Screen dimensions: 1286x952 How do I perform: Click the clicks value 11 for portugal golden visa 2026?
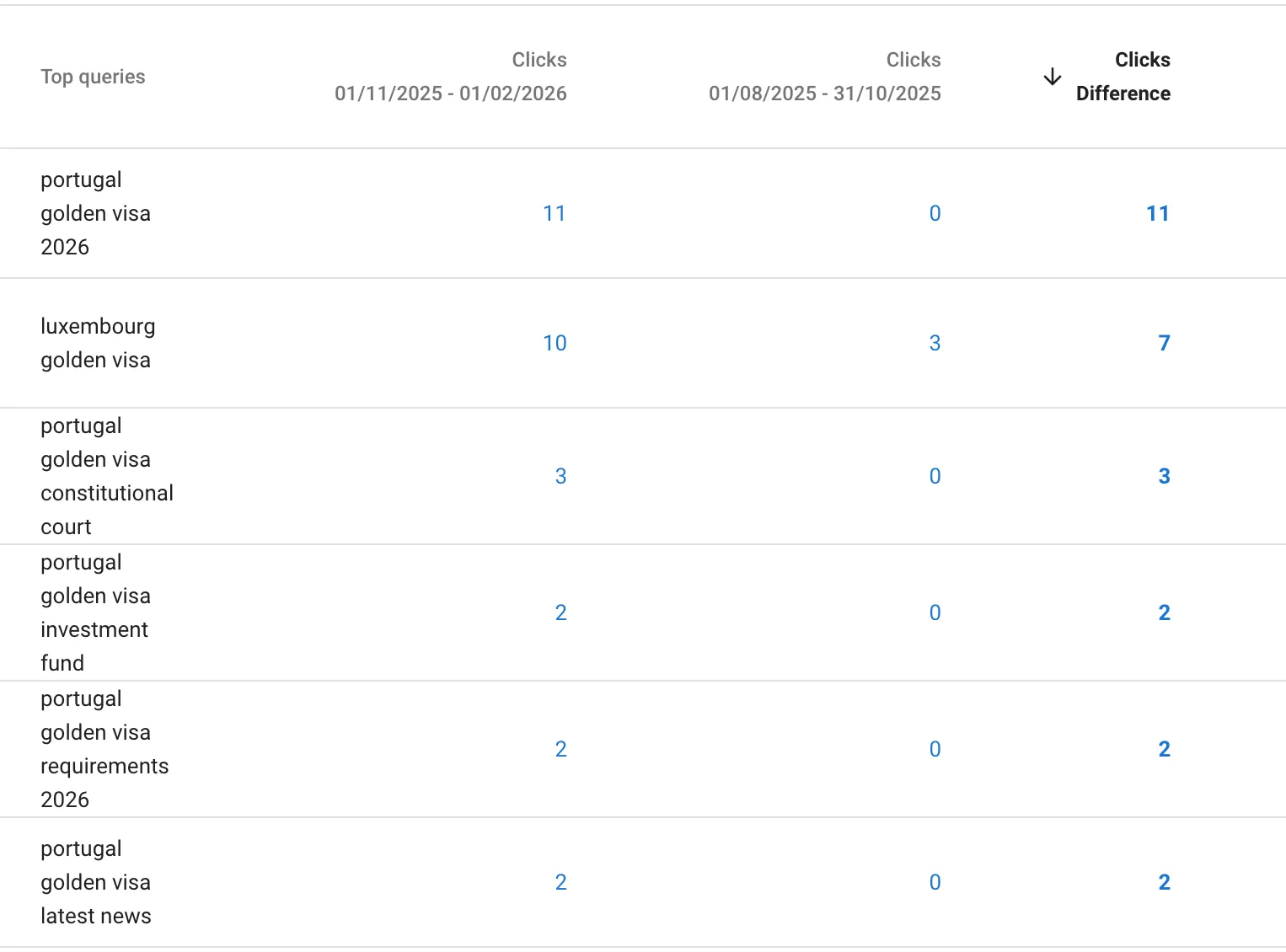555,213
